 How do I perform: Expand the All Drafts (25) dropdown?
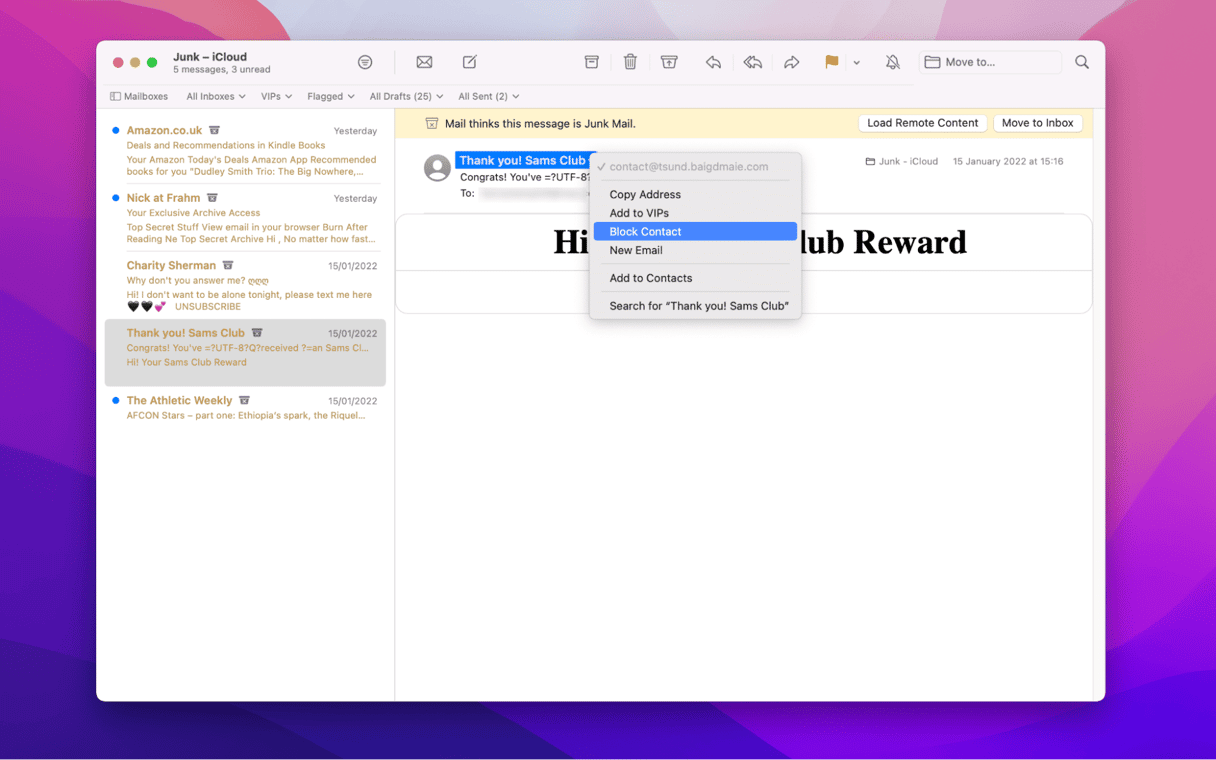(x=406, y=96)
